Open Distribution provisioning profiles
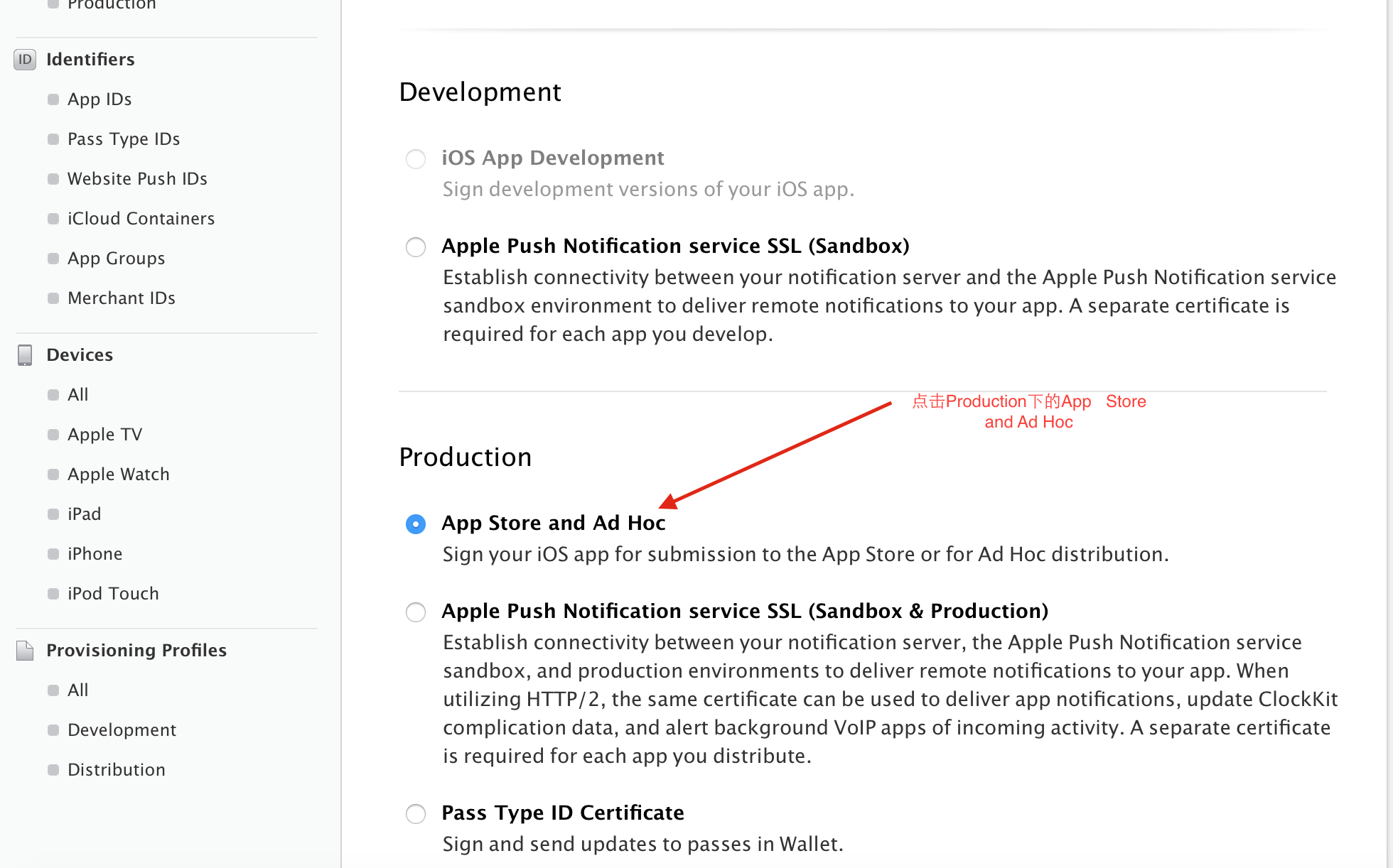Screen dimensions: 1393x868 [x=116, y=770]
